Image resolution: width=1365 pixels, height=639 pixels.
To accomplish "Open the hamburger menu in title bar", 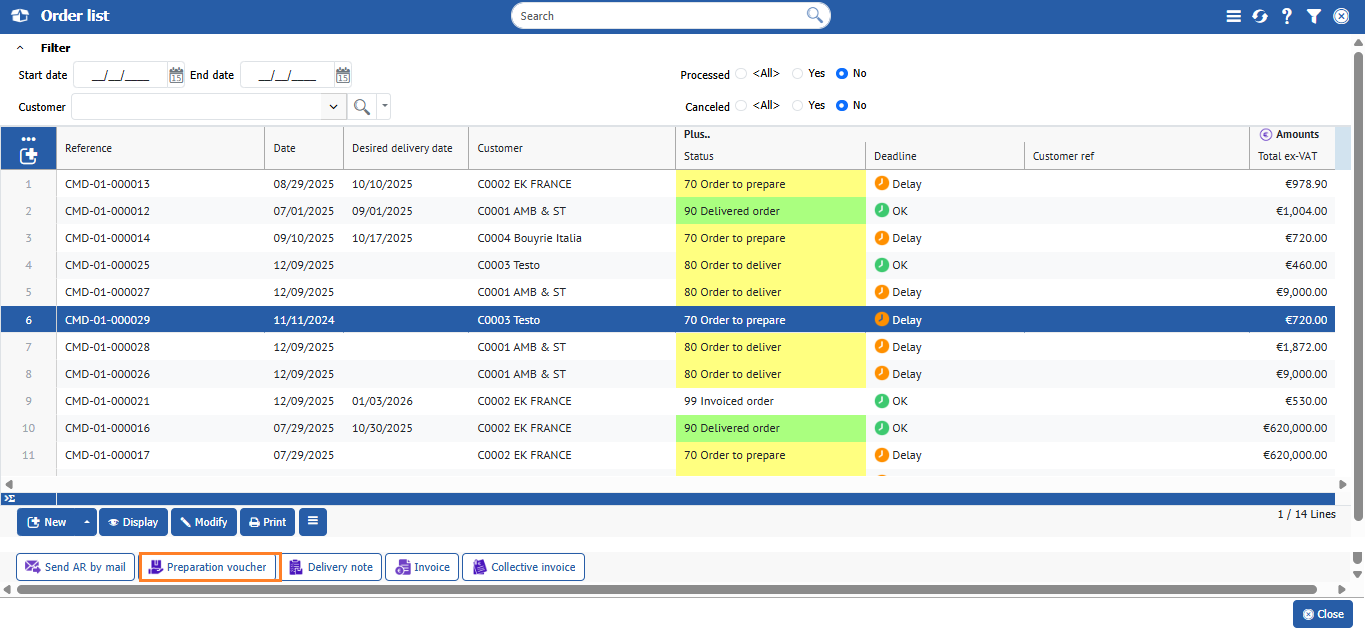I will click(x=1233, y=16).
